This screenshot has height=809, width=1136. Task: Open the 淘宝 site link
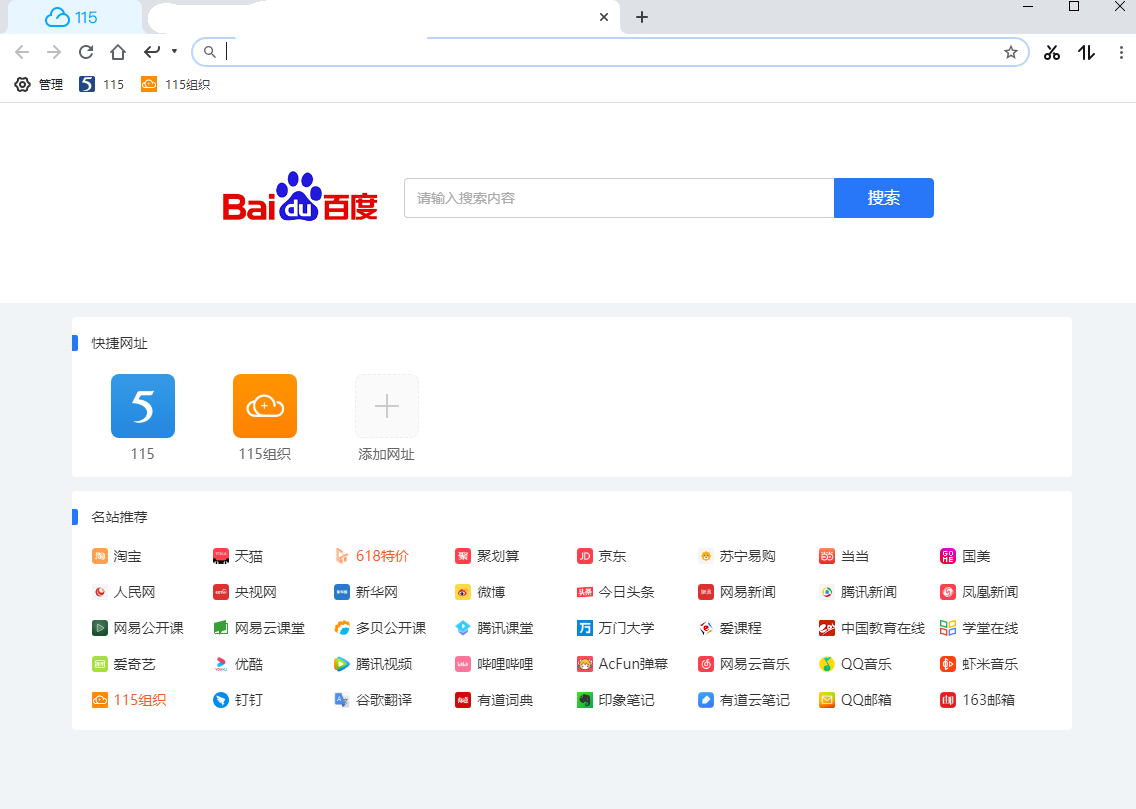coord(117,556)
